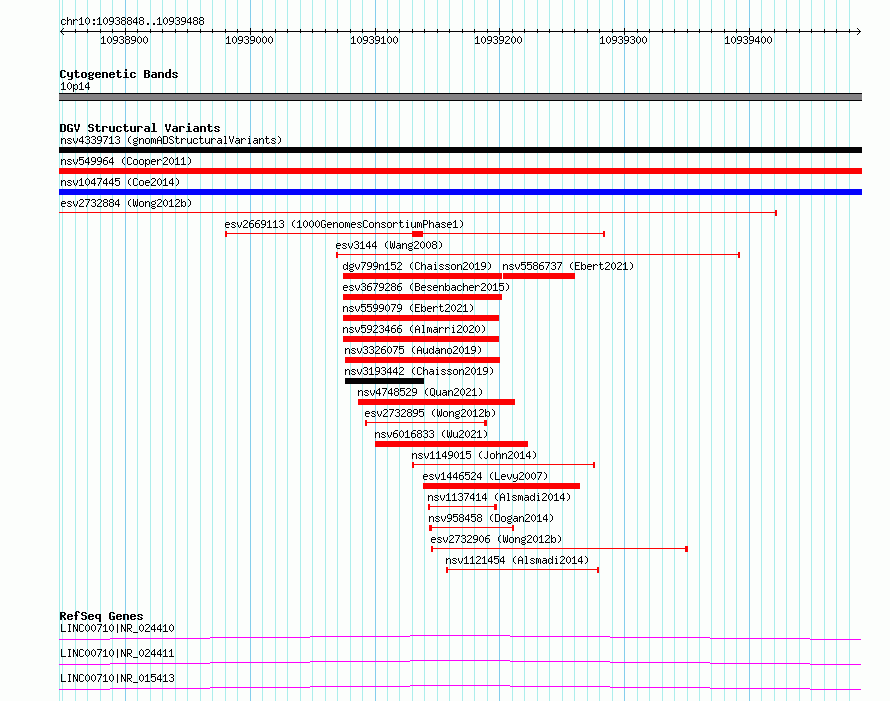The image size is (890, 701).
Task: Click the blue nsv1047445 variant bar
Action: (x=460, y=192)
